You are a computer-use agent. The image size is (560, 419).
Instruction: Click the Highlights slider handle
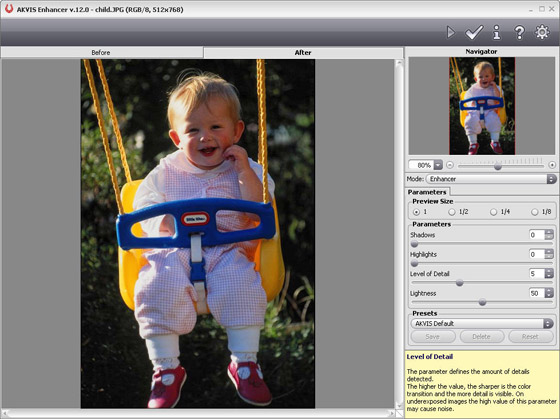tap(414, 263)
